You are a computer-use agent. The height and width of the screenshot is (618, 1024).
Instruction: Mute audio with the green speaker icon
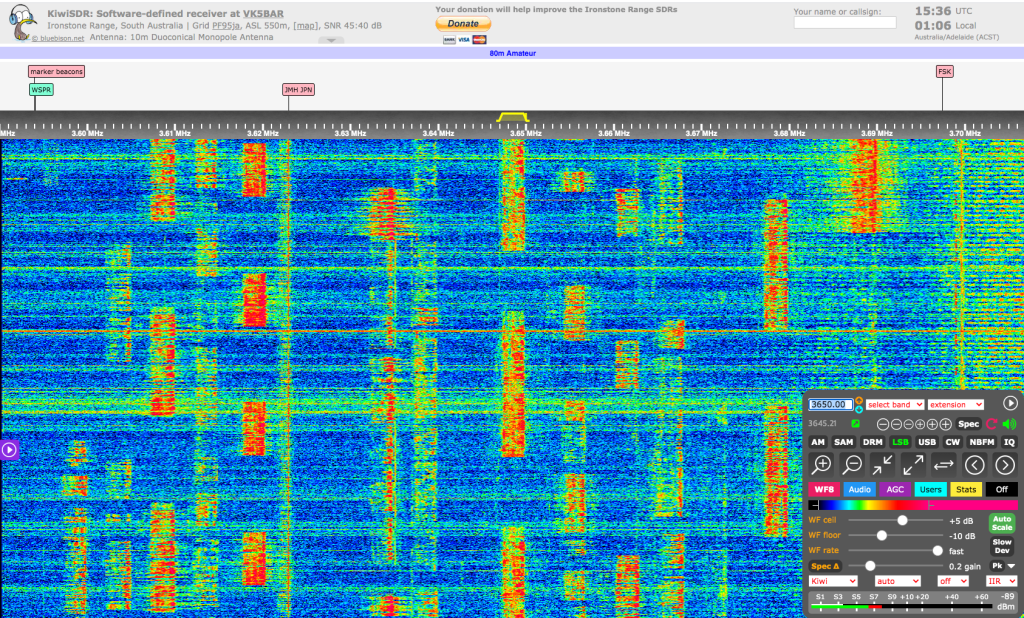[x=1009, y=424]
